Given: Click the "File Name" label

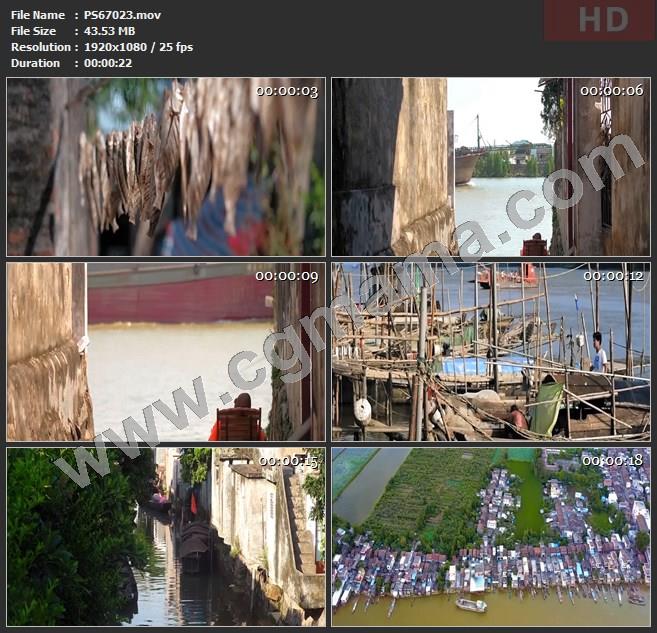Looking at the screenshot, I should point(36,15).
